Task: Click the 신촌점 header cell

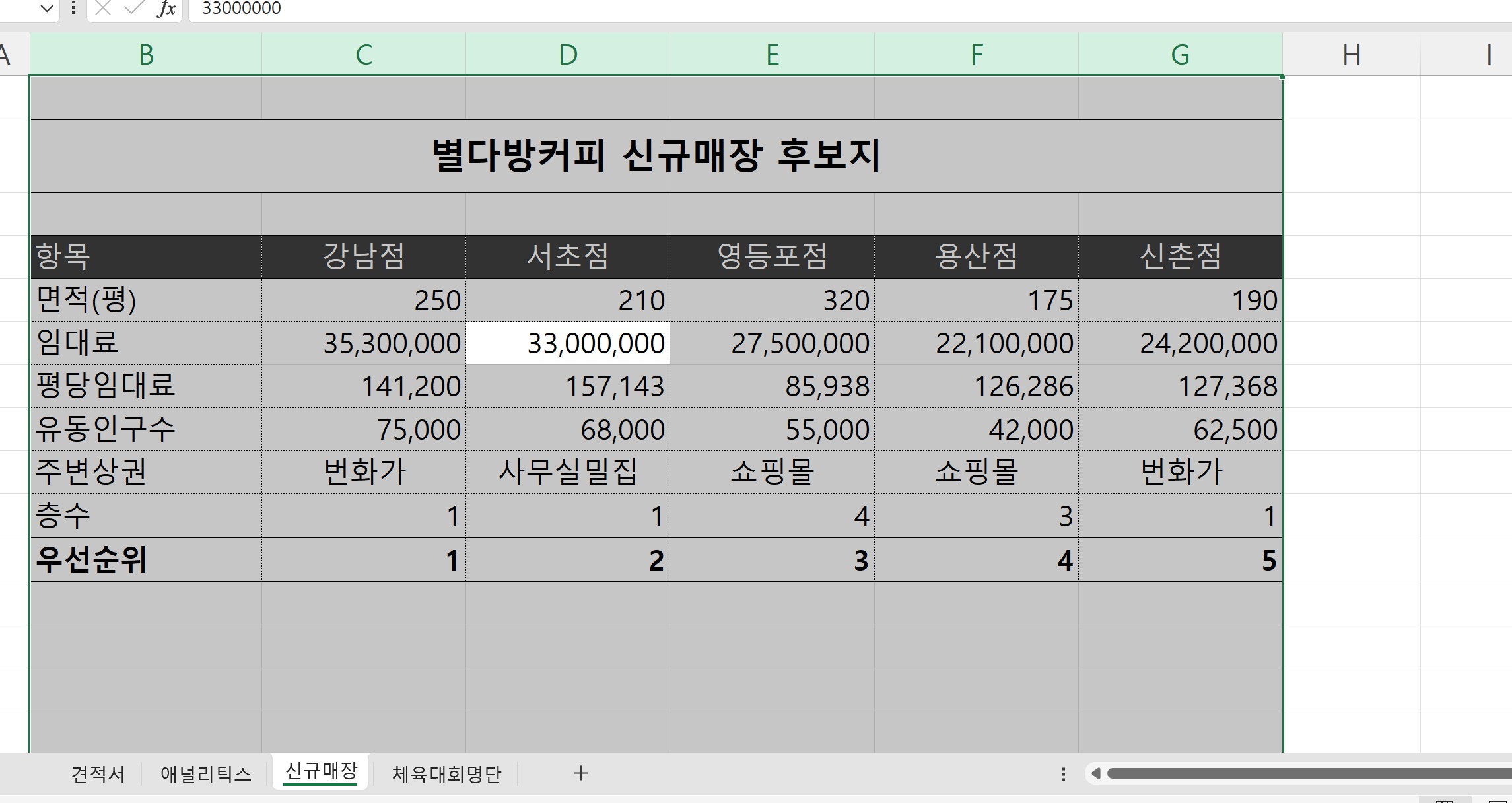Action: coord(1181,256)
